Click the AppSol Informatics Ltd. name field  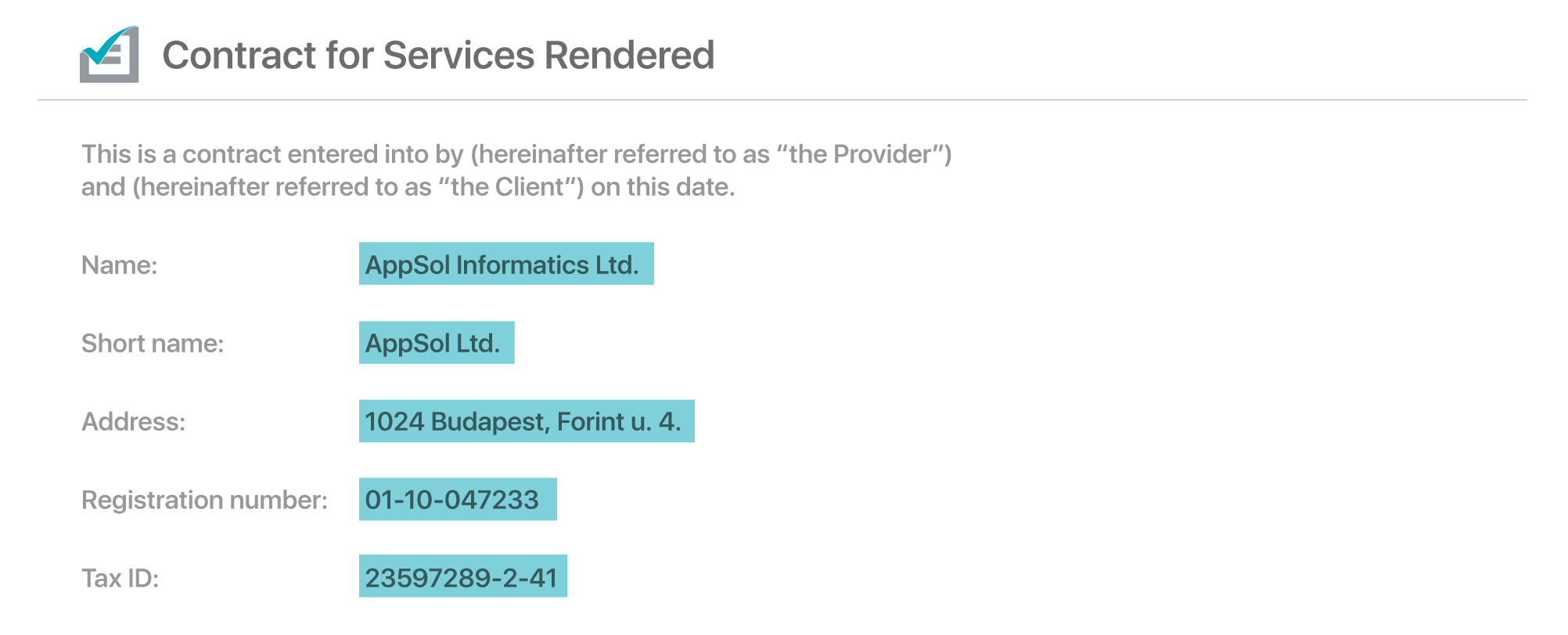[x=506, y=264]
